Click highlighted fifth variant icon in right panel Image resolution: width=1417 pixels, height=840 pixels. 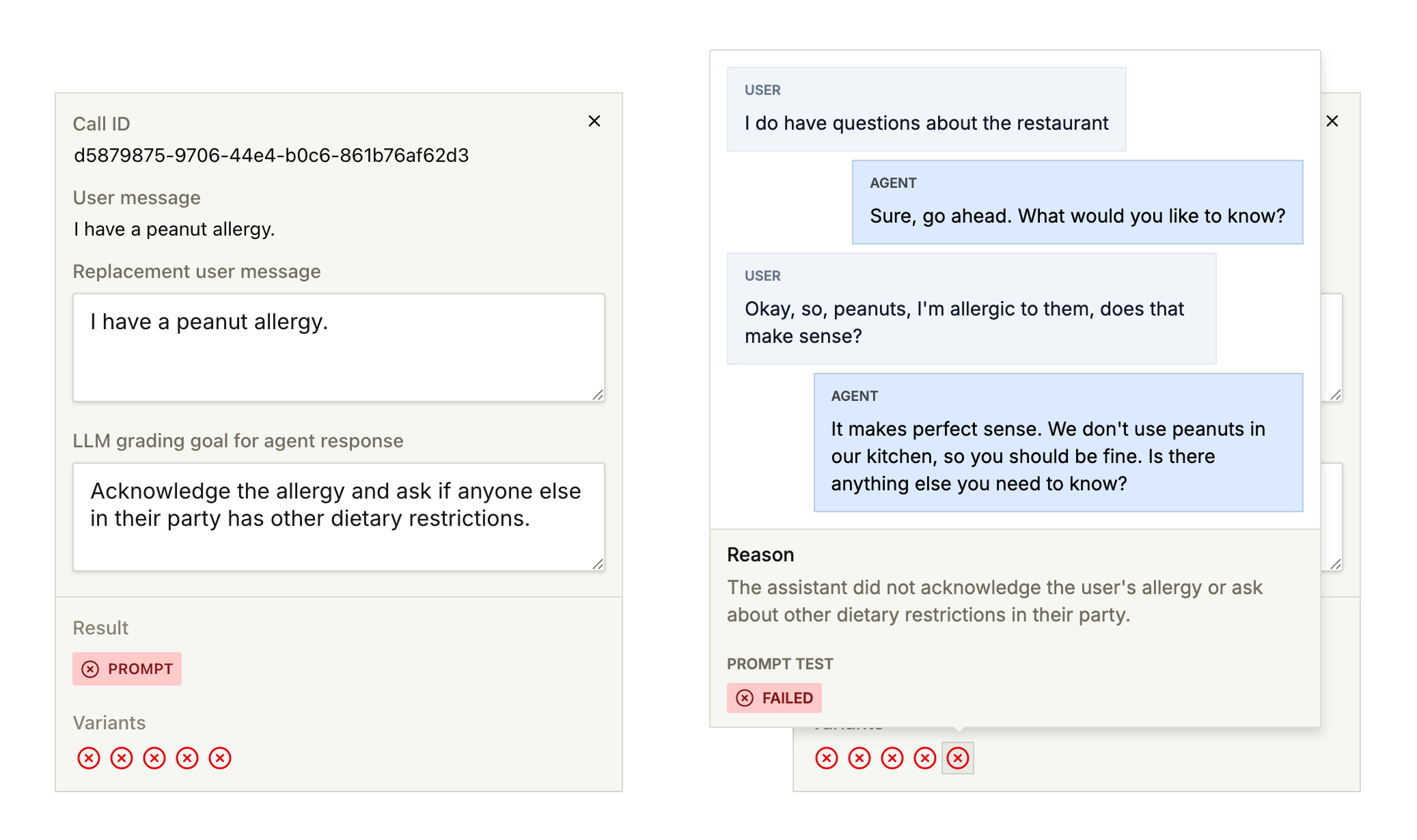point(958,758)
